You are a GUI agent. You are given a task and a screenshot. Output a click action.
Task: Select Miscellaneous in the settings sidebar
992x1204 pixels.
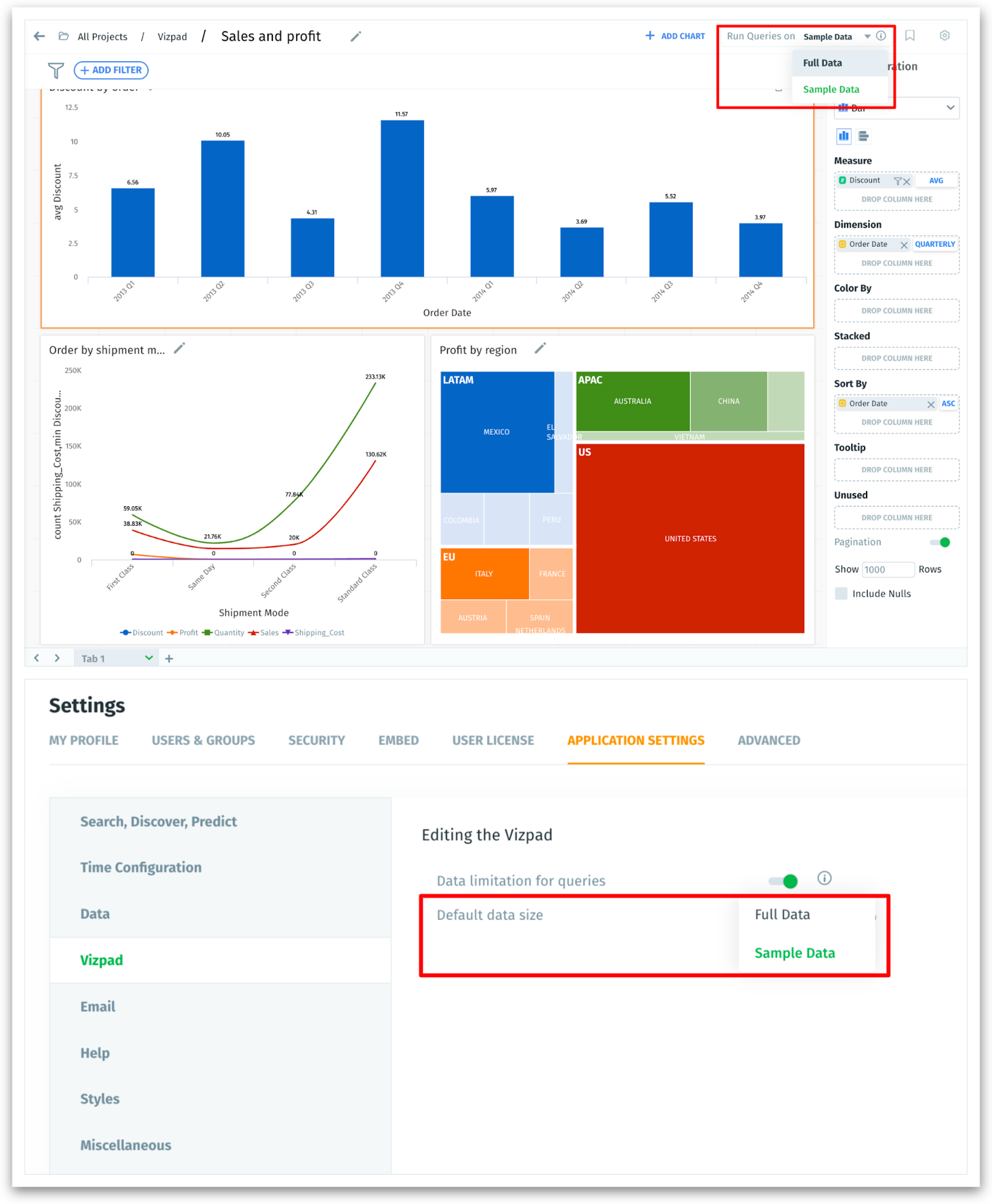pyautogui.click(x=125, y=1145)
